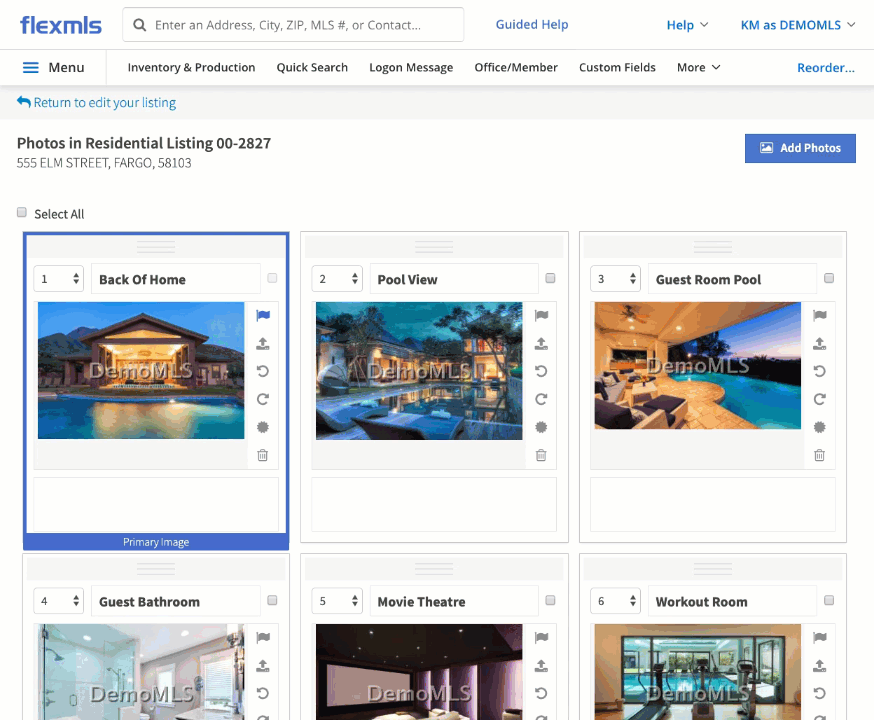Click the Reorder... link

click(x=826, y=68)
